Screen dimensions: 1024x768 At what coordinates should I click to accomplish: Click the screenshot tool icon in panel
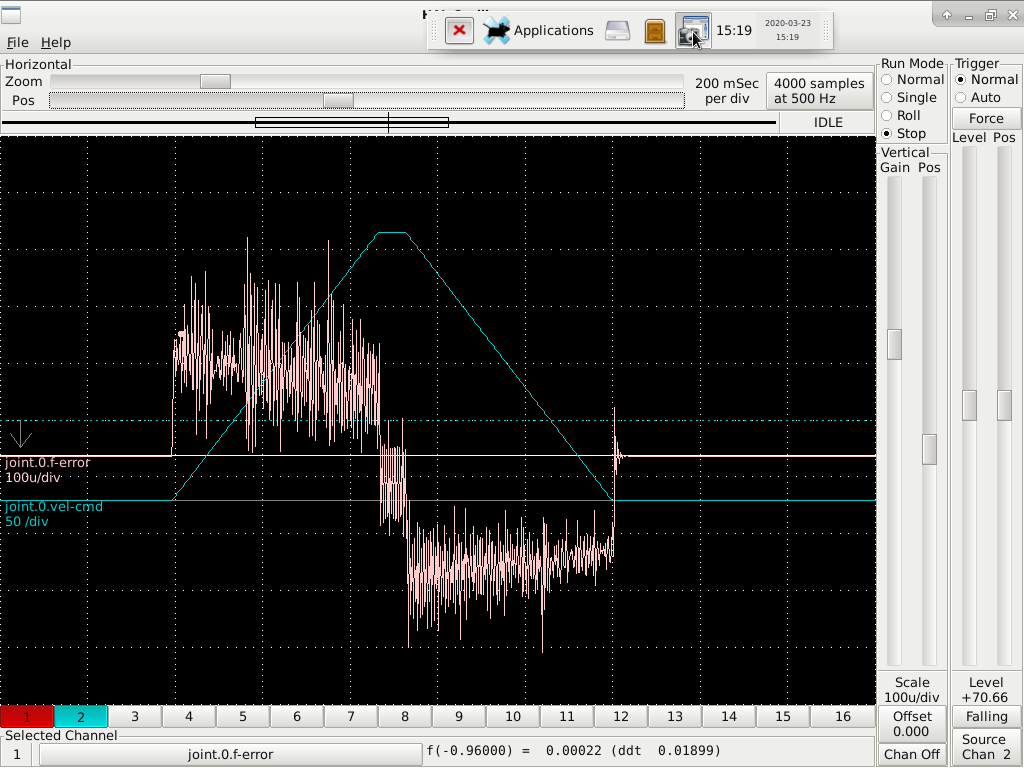tap(692, 30)
